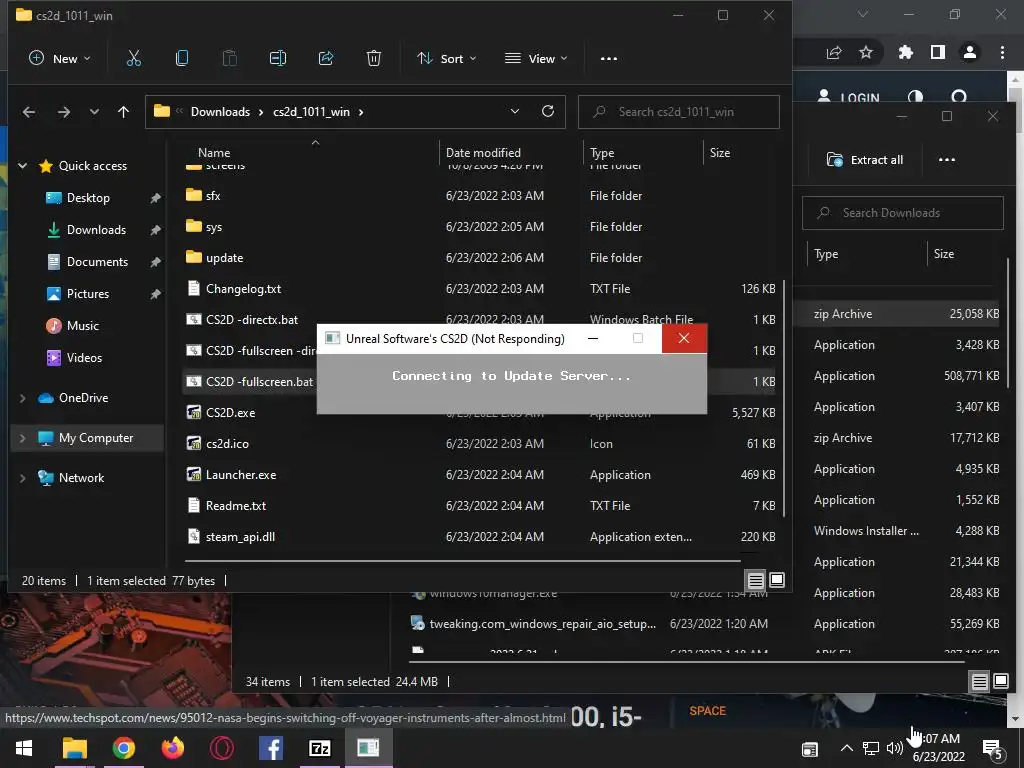Screen dimensions: 1024x768
Task: Click the Delete trash icon in toolbar
Action: pos(374,58)
